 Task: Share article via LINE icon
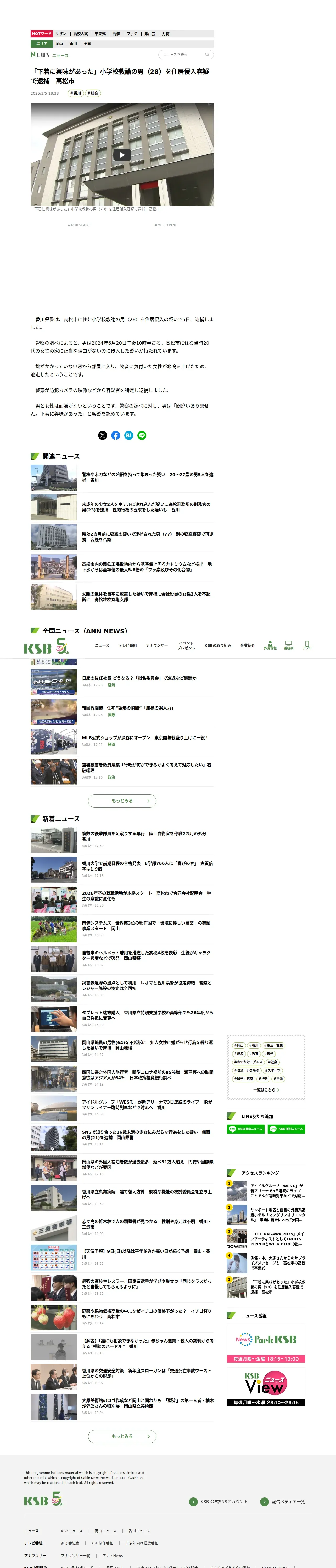click(x=142, y=435)
